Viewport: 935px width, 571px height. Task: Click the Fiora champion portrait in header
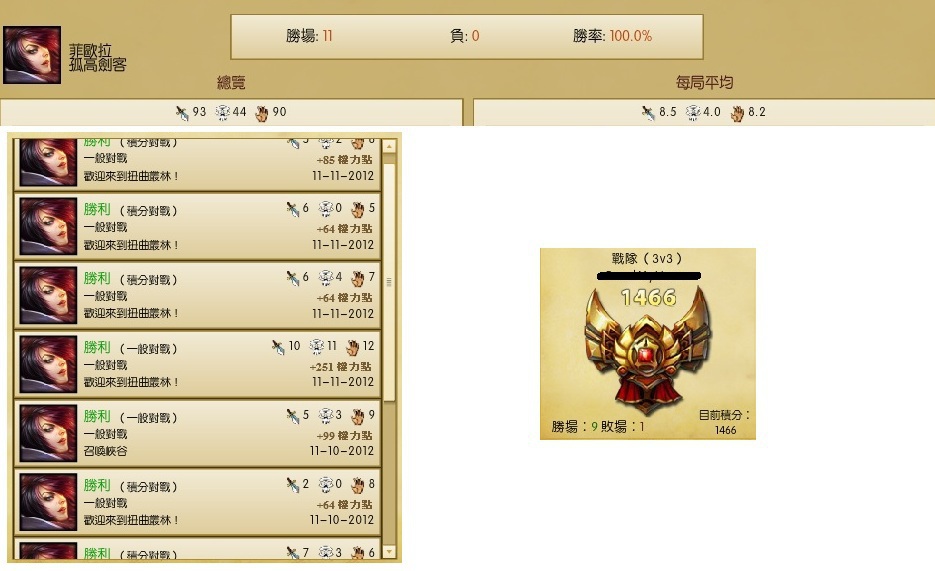[x=32, y=55]
